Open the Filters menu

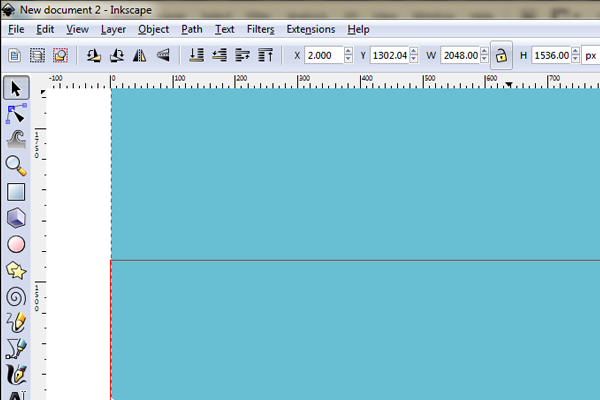(260, 30)
